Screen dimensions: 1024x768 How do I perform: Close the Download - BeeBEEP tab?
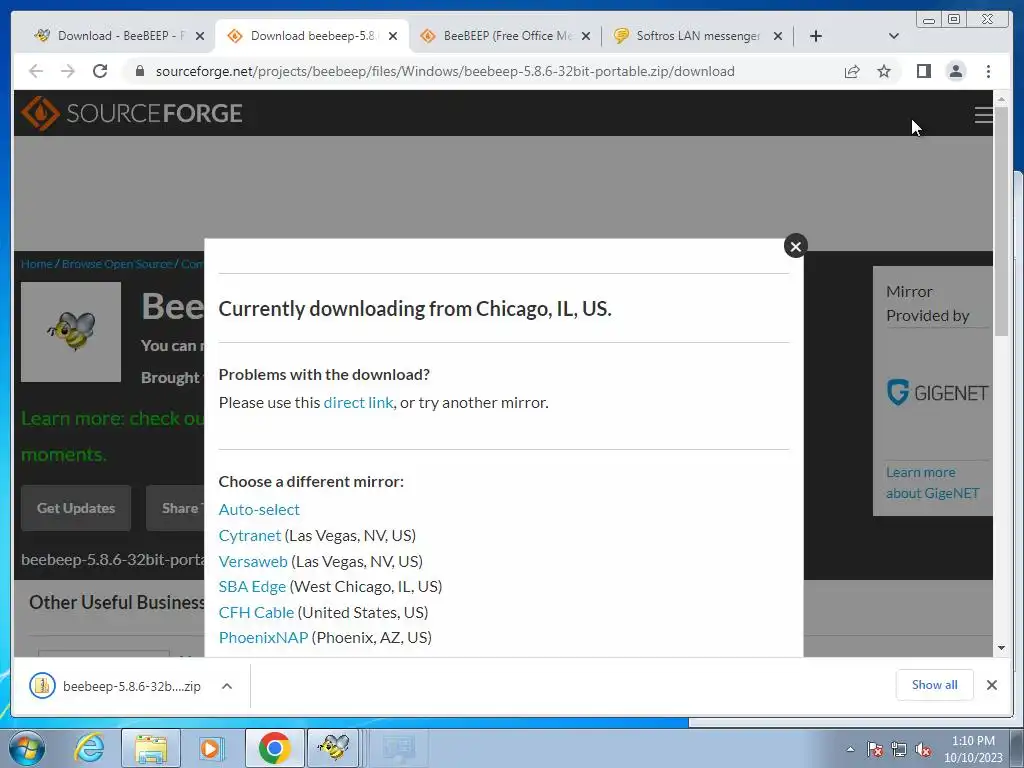coord(200,37)
